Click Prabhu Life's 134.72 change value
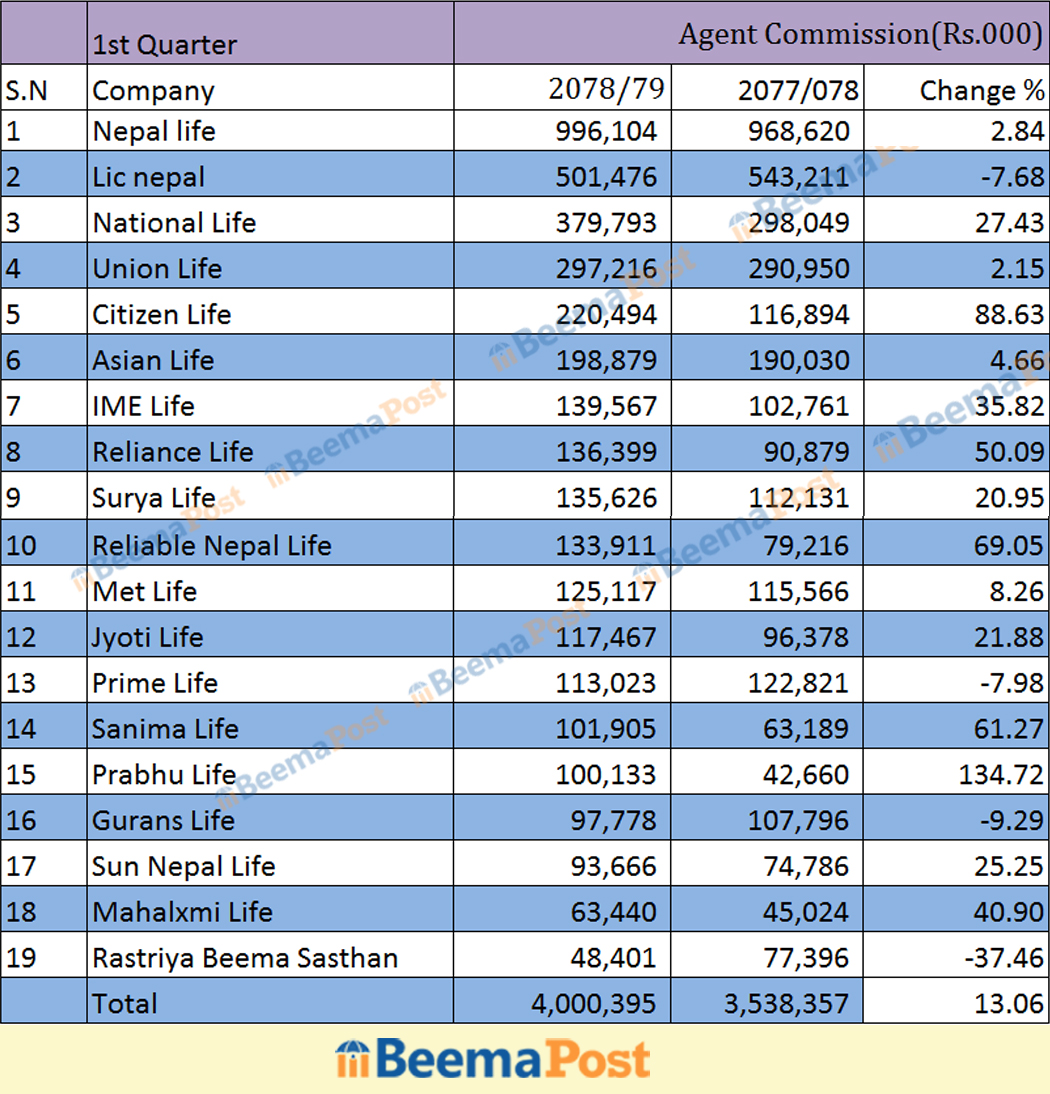This screenshot has width=1050, height=1094. click(1001, 775)
